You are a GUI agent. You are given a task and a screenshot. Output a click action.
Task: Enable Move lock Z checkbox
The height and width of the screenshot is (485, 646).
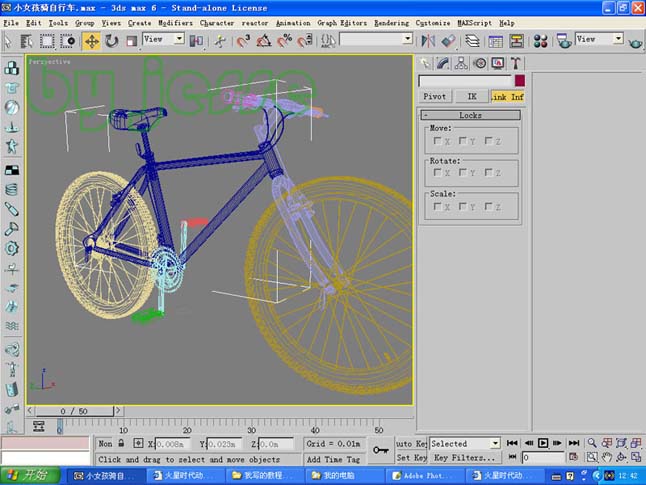click(488, 141)
